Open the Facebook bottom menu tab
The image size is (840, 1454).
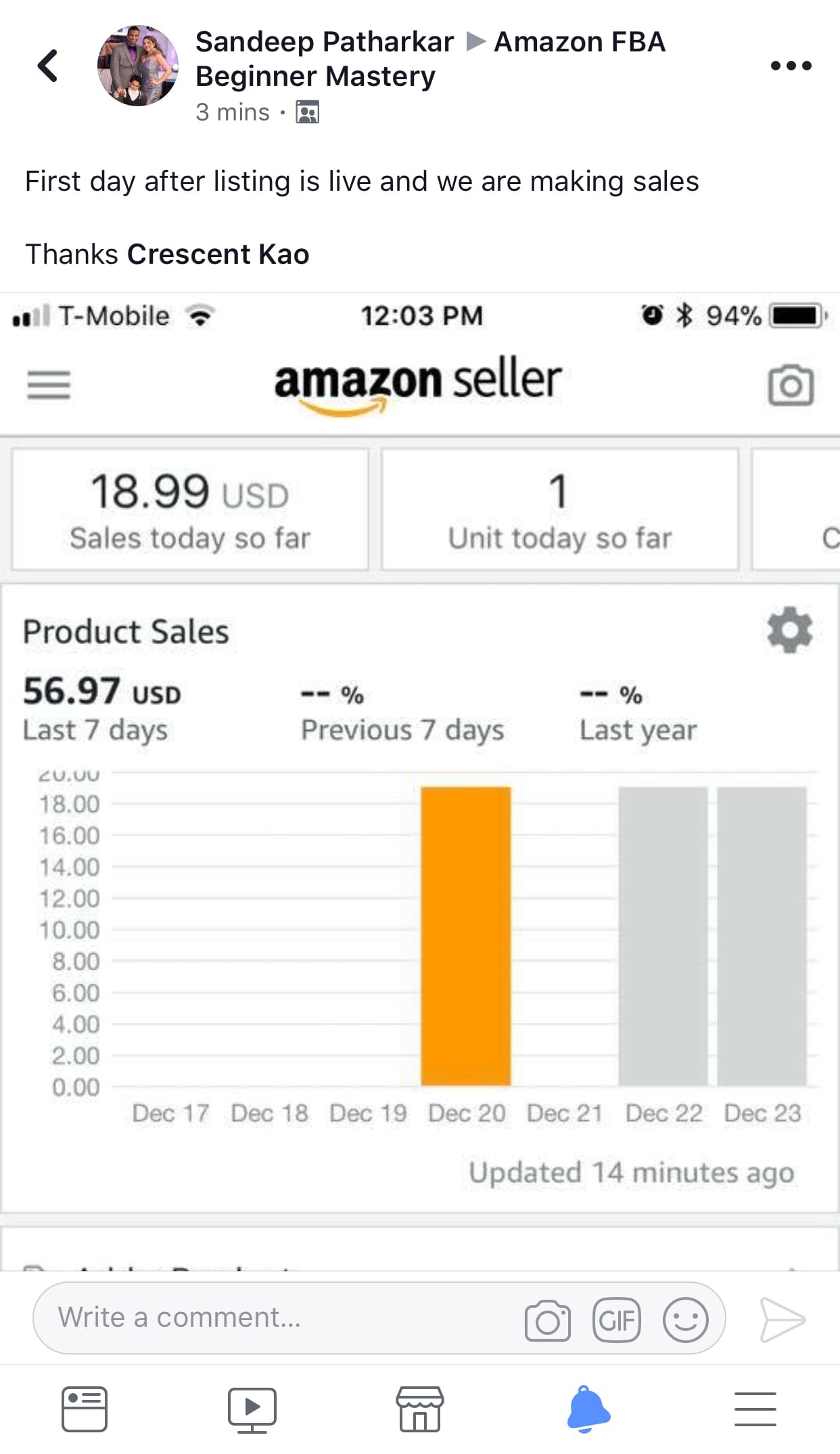[755, 1410]
